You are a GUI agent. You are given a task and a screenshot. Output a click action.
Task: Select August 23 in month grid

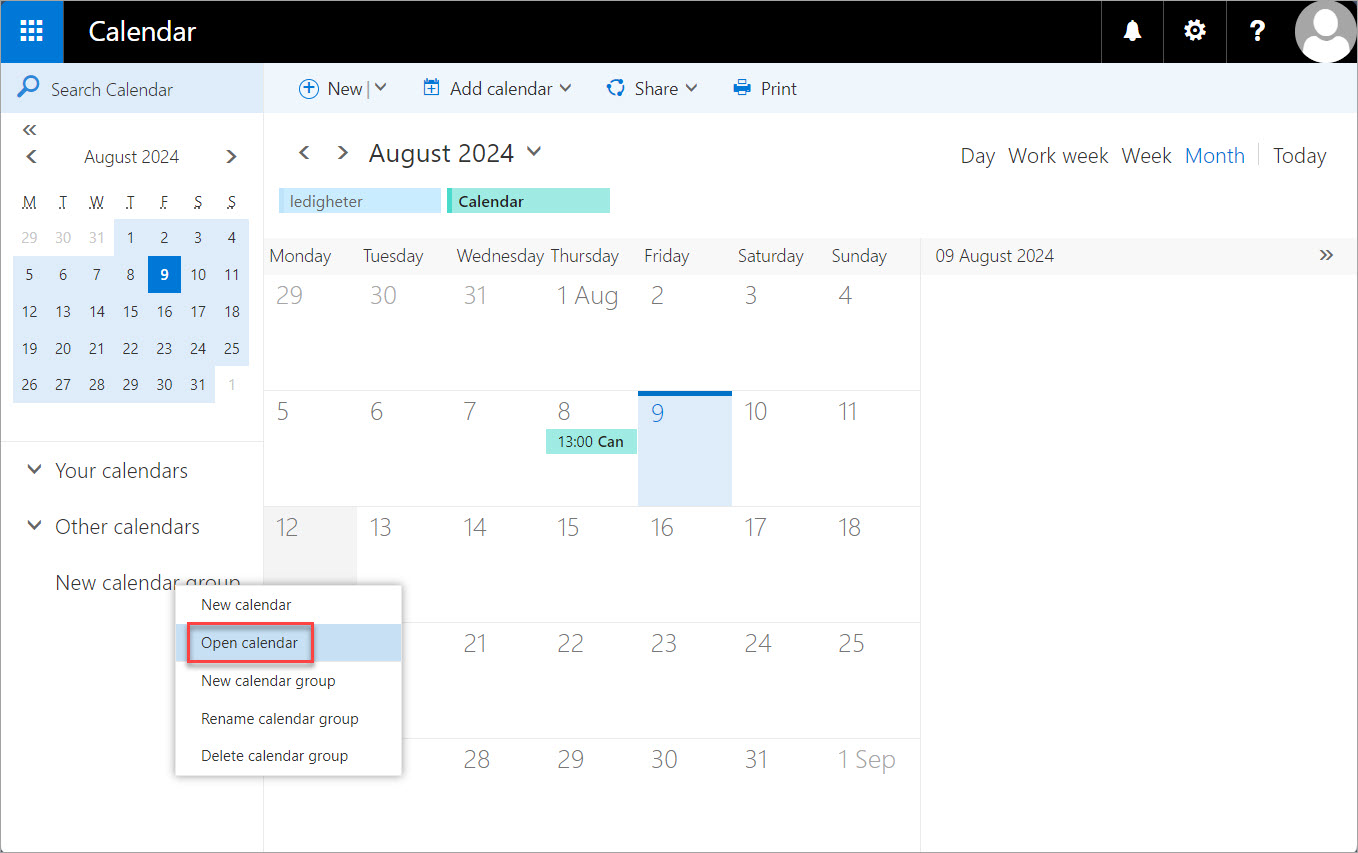685,680
